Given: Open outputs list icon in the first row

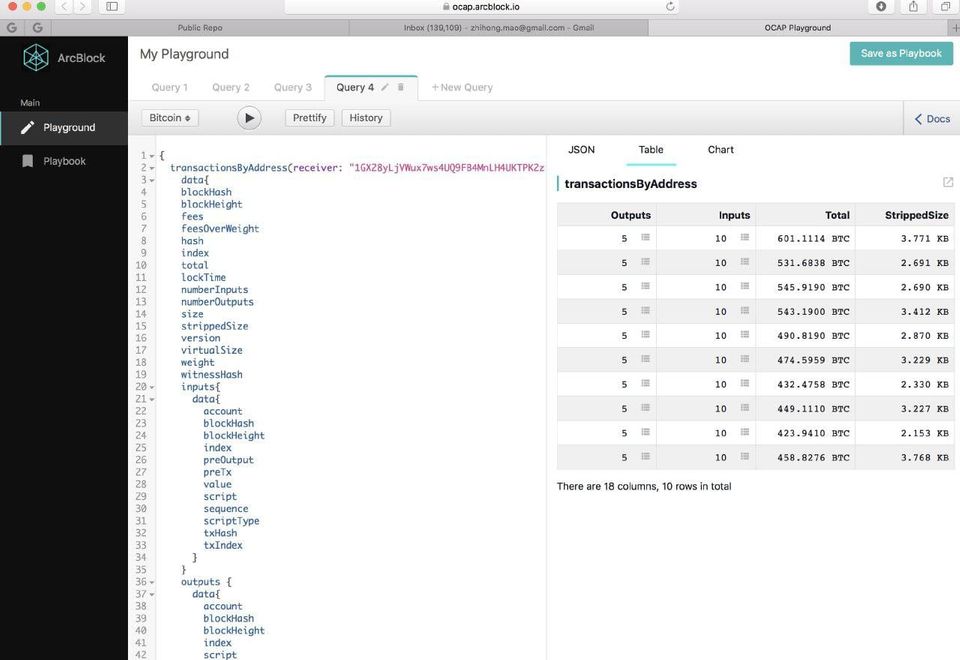Looking at the screenshot, I should click(645, 238).
